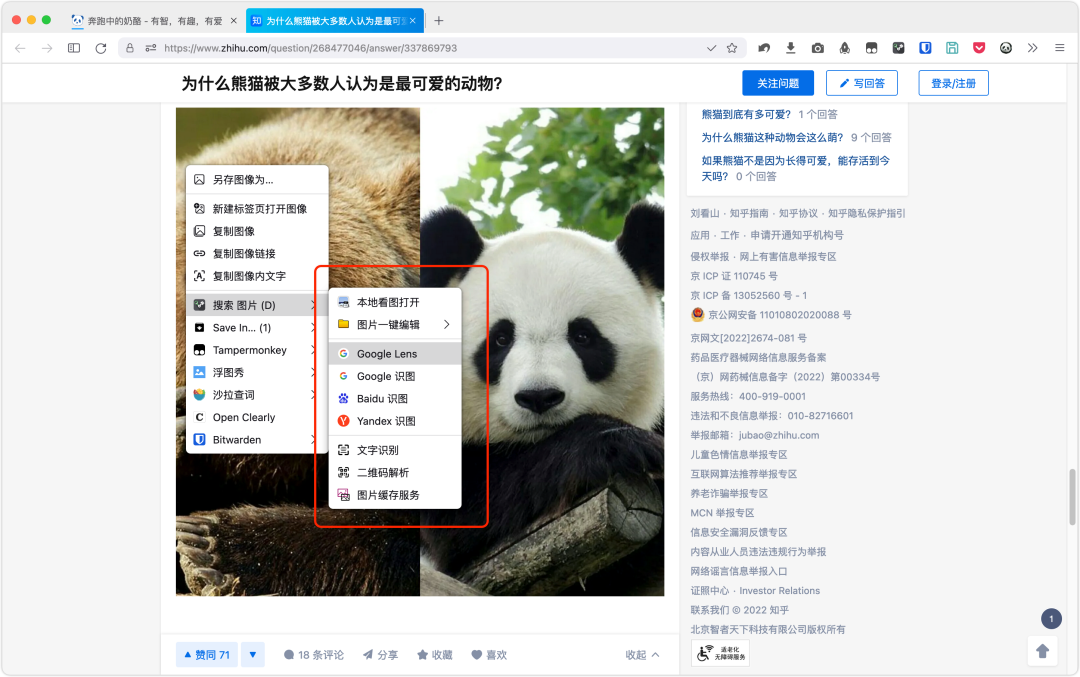Close the 奔跑中的奶酪 tab

tap(233, 21)
